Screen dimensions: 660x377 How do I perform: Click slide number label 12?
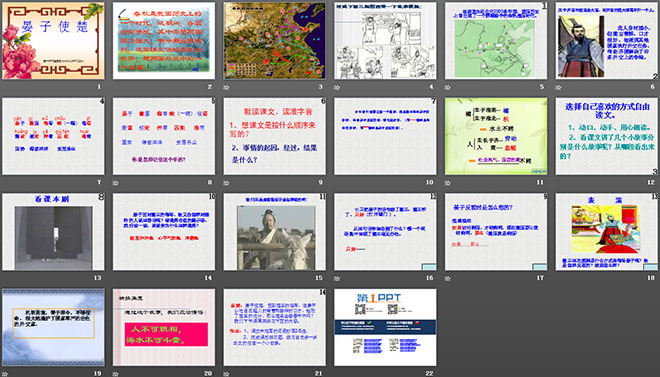point(651,182)
